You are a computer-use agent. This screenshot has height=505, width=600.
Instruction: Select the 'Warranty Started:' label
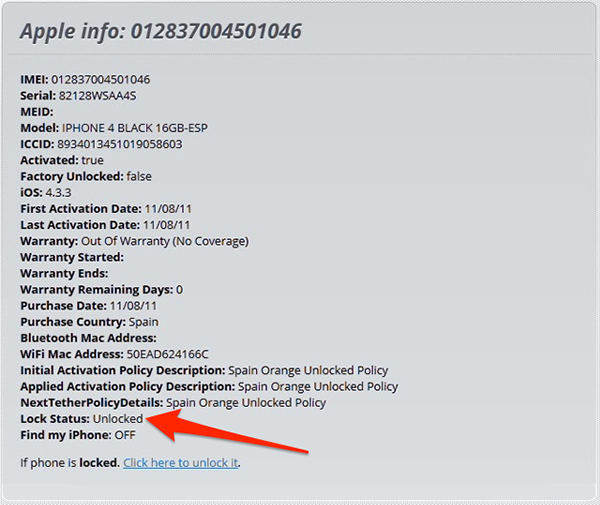coord(72,257)
